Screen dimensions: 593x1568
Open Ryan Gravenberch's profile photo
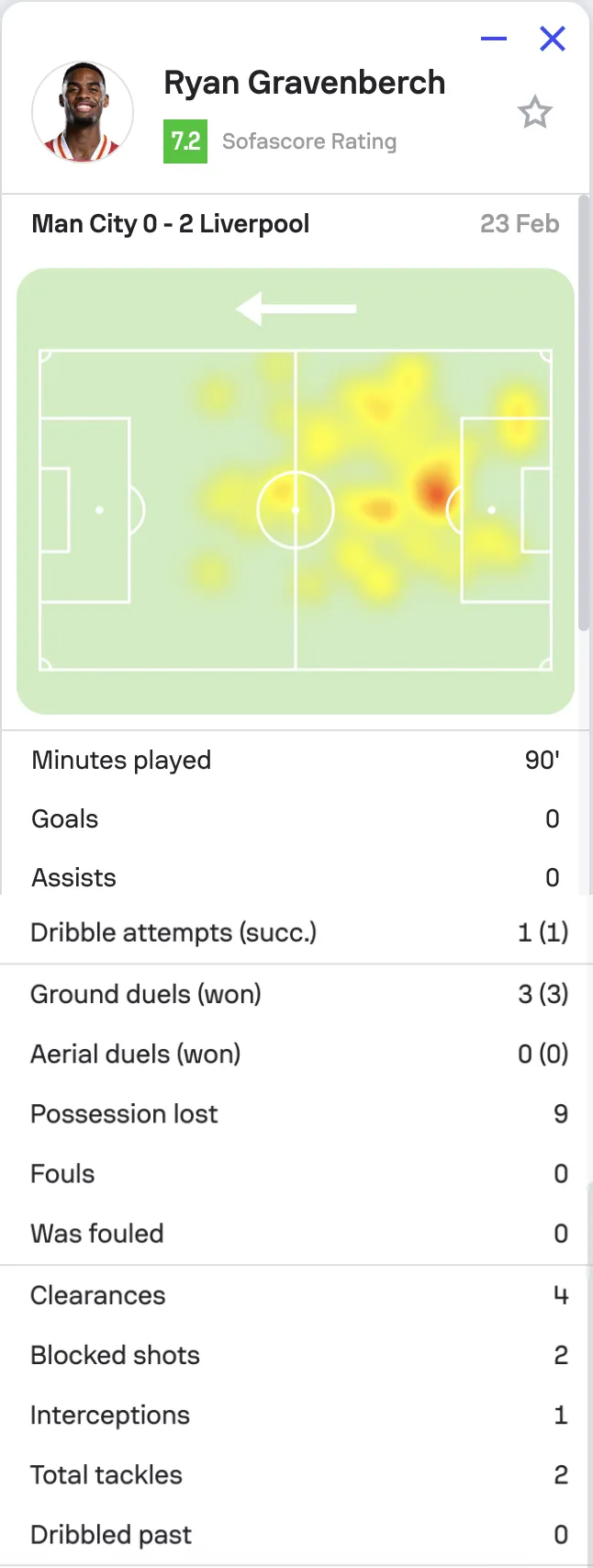coord(83,112)
